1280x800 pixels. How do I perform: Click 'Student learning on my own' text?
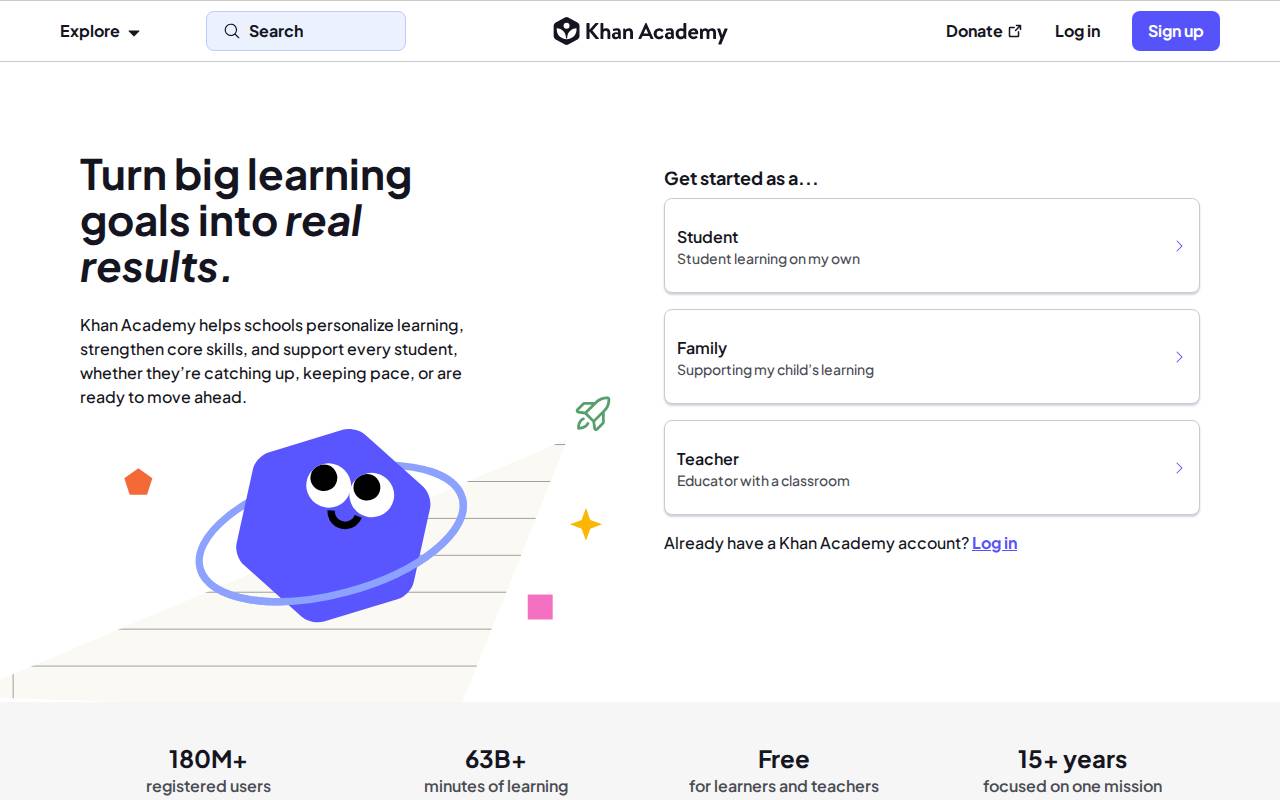point(768,259)
